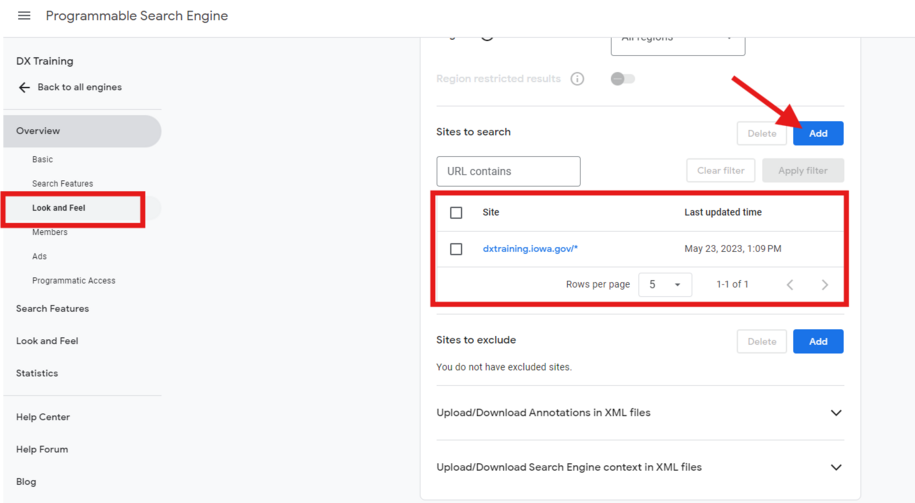Image resolution: width=915 pixels, height=503 pixels.
Task: Open the Statistics section
Action: 37,373
